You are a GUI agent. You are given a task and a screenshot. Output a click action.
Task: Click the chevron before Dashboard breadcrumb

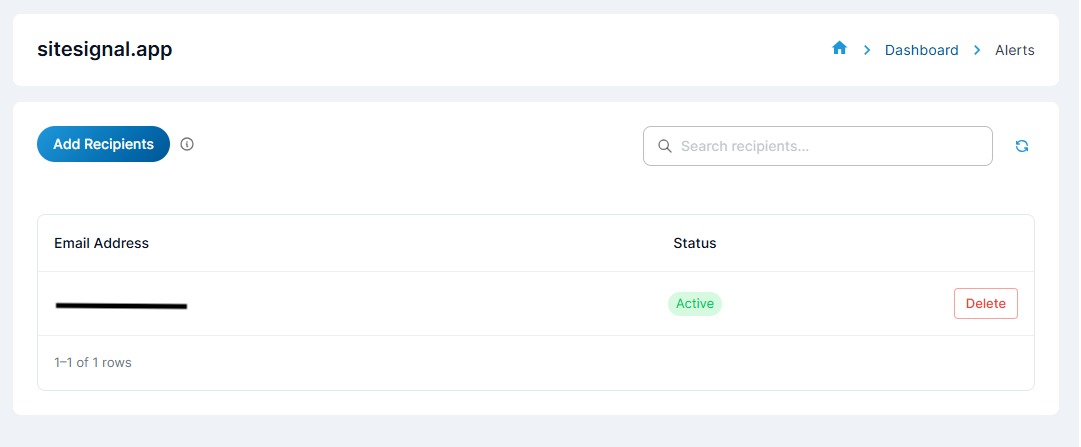(x=867, y=50)
